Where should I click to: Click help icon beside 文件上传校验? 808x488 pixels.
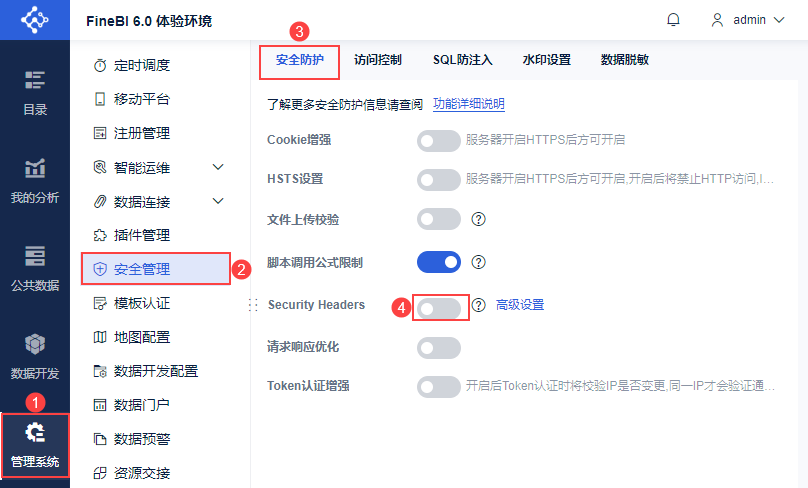pos(478,219)
